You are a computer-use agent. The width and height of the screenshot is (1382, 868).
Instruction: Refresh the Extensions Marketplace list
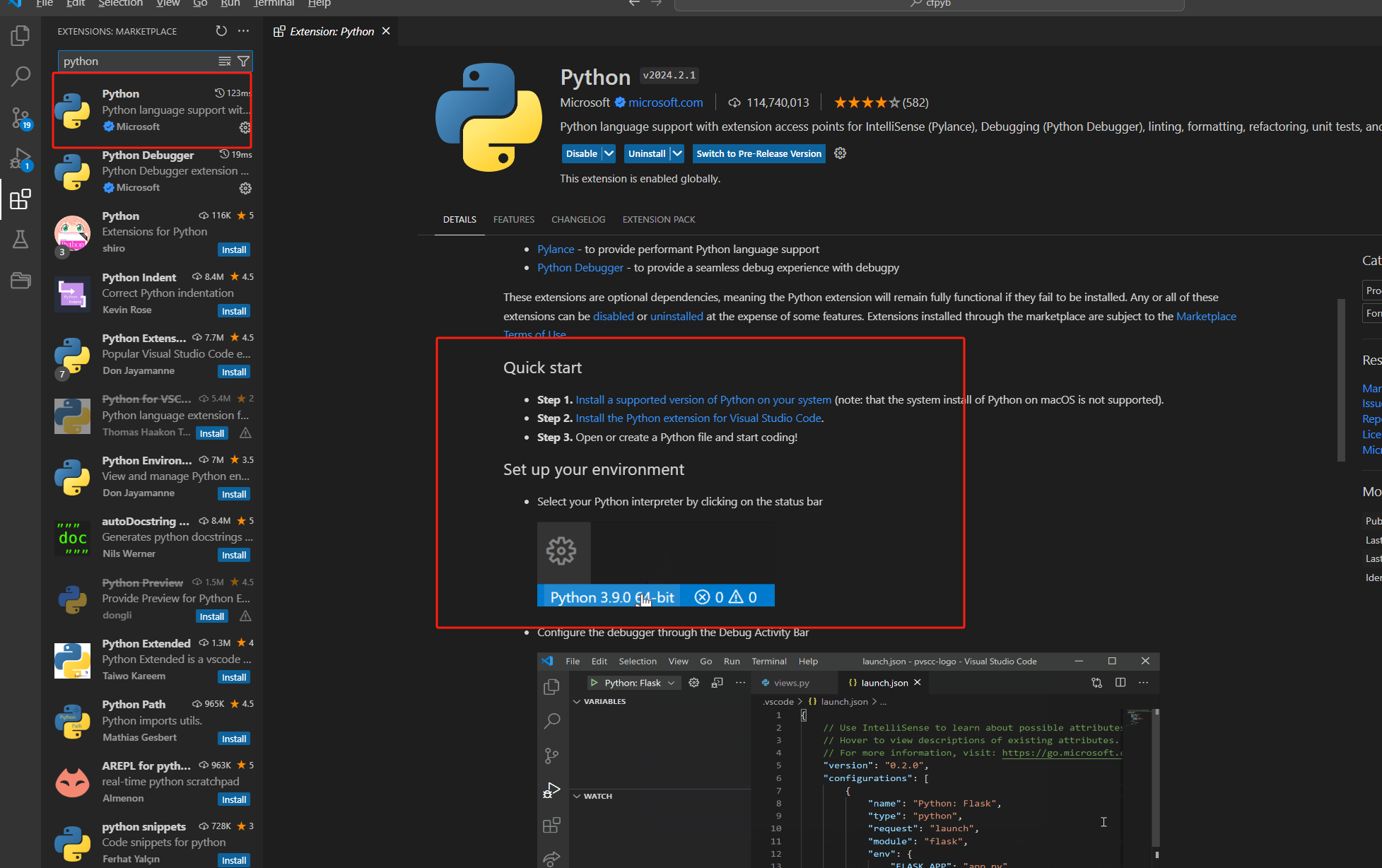221,30
